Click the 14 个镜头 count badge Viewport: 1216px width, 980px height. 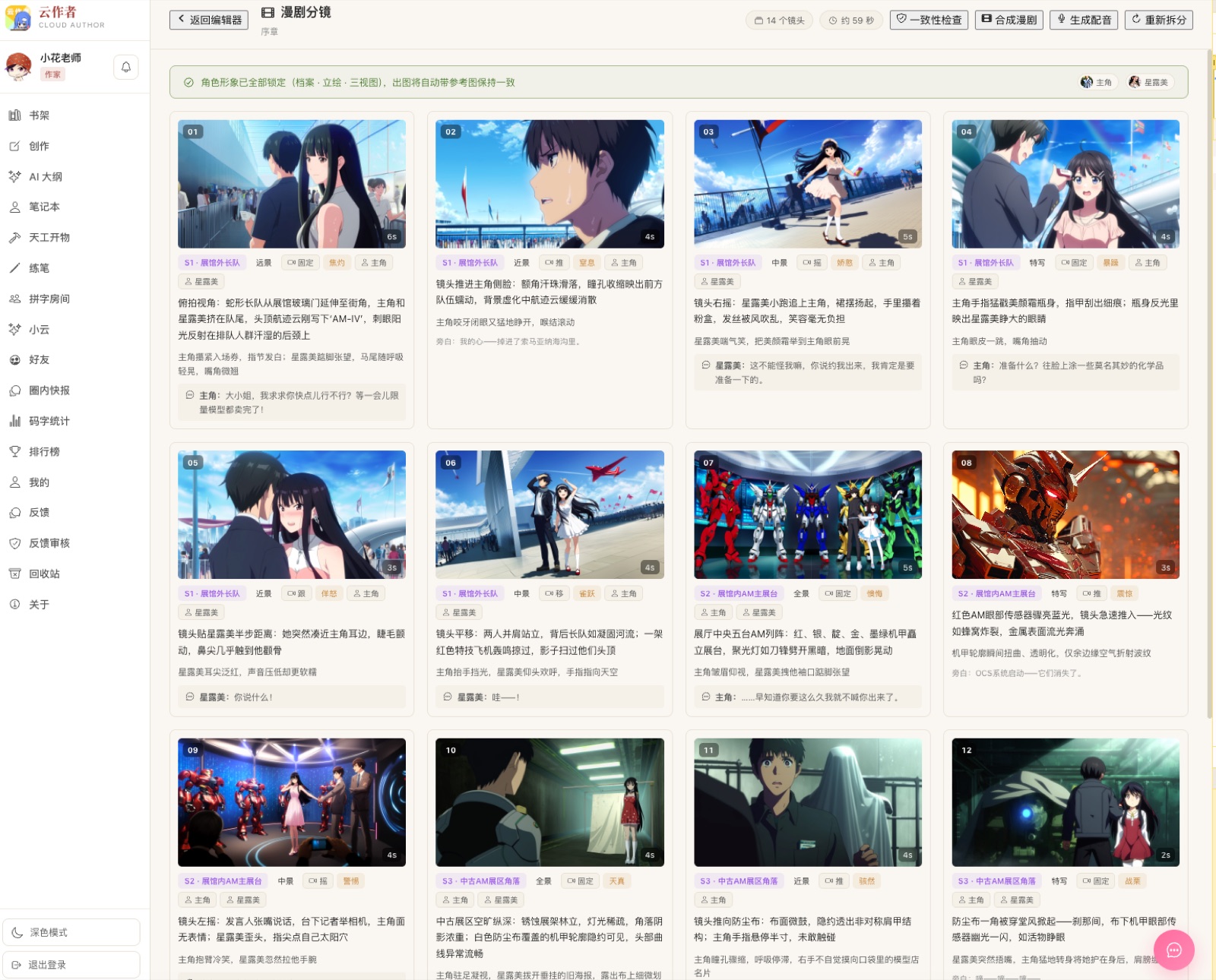point(779,21)
